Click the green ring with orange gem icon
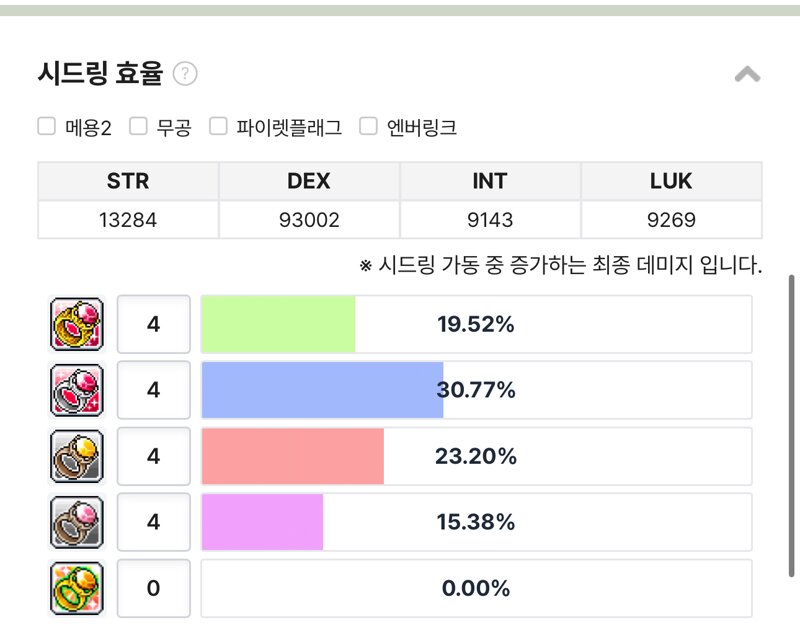 [x=77, y=588]
